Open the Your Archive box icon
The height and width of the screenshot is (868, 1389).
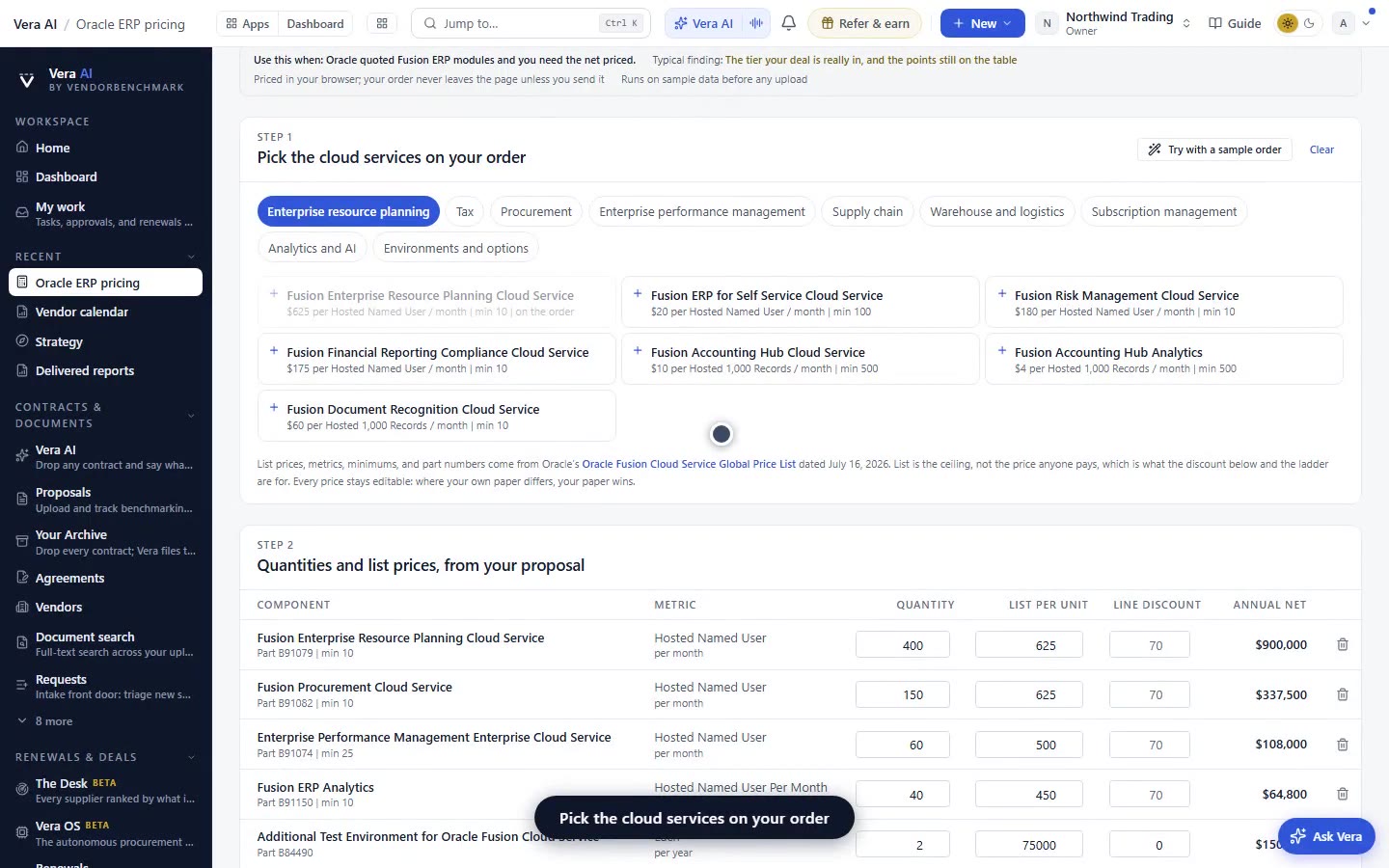click(22, 542)
